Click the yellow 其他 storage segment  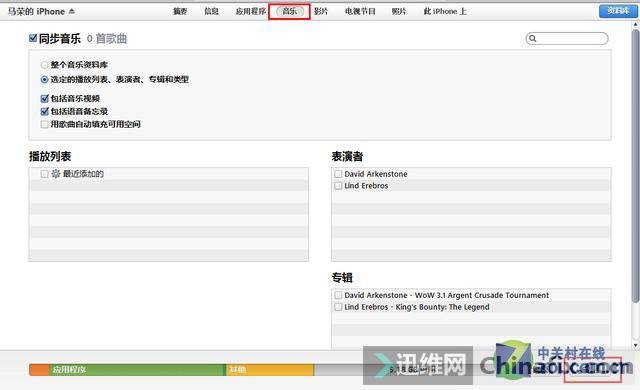pyautogui.click(x=270, y=370)
